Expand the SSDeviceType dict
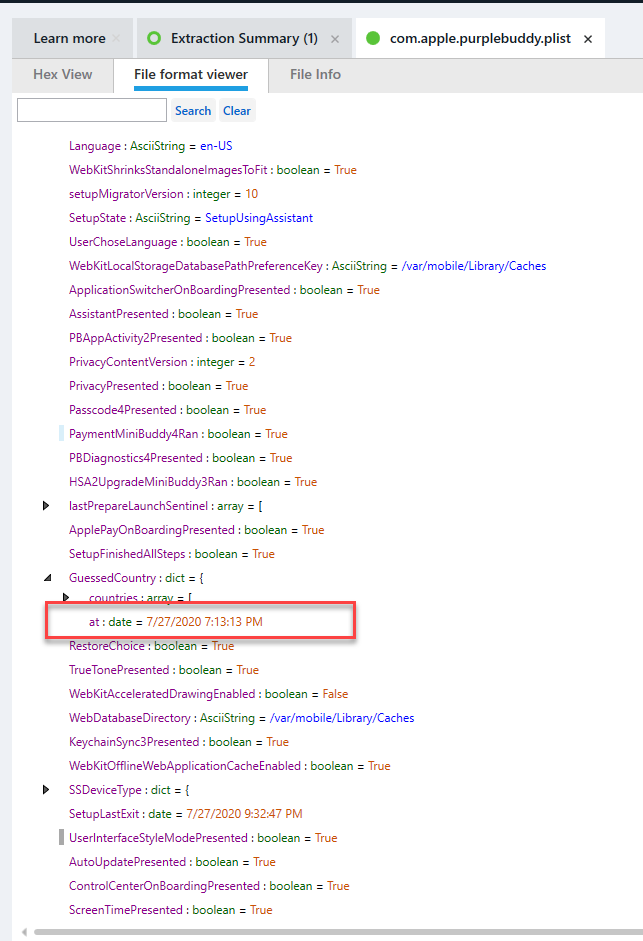Screen dimensions: 643x941 (x=47, y=790)
